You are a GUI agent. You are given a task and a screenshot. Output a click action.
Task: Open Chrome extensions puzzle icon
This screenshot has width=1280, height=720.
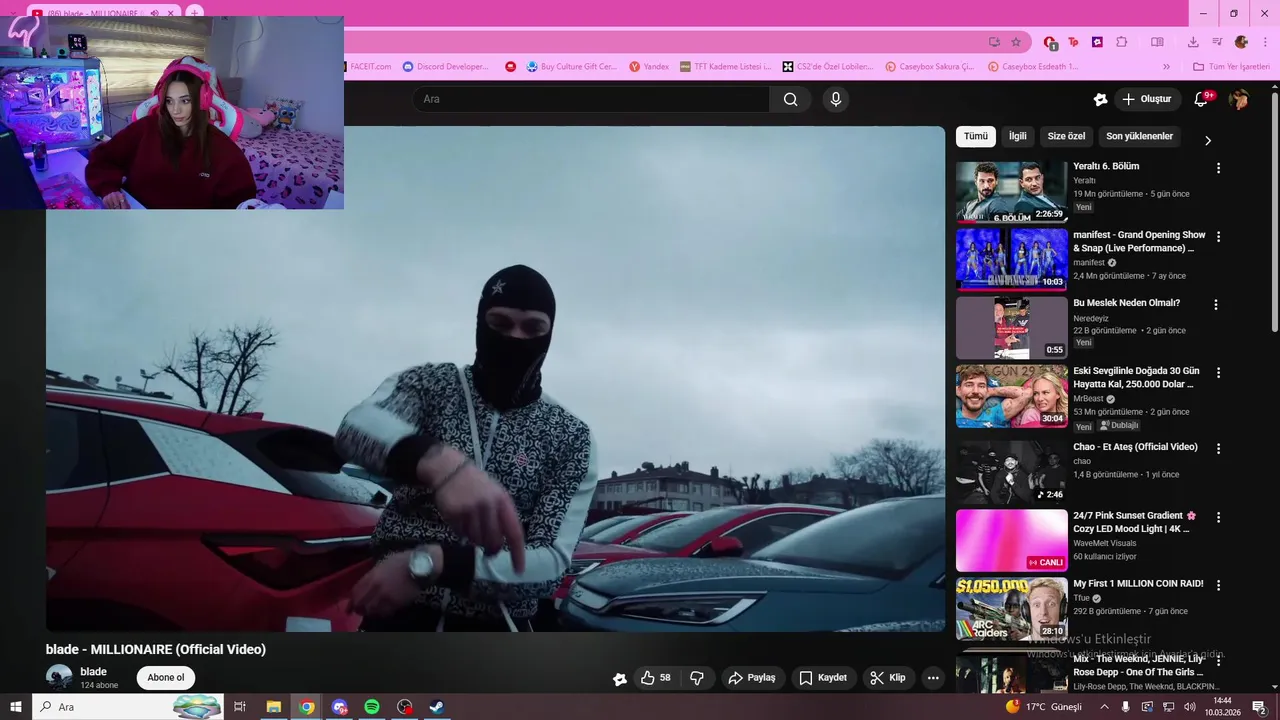tap(1122, 42)
